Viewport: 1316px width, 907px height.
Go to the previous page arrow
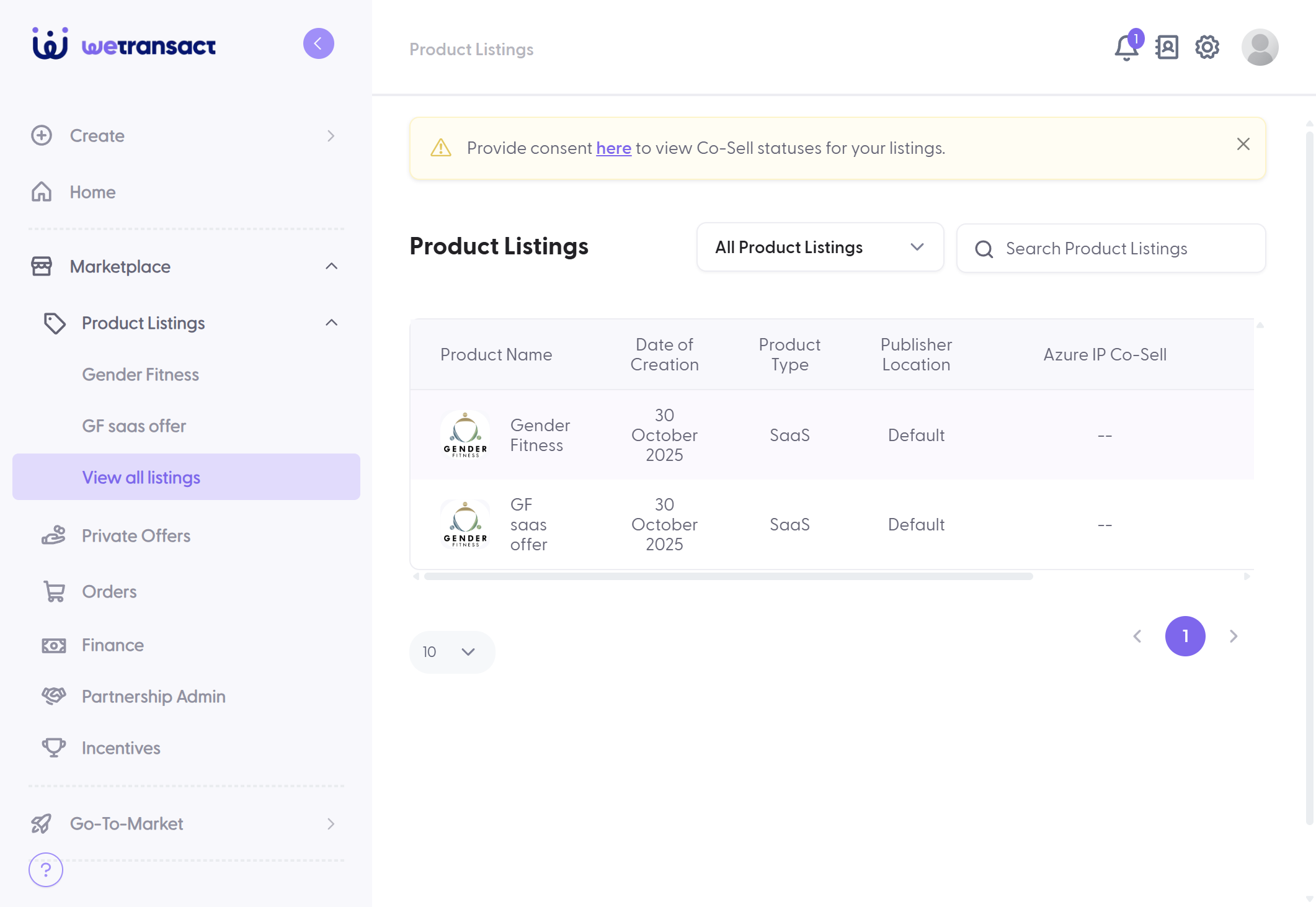[x=1137, y=636]
